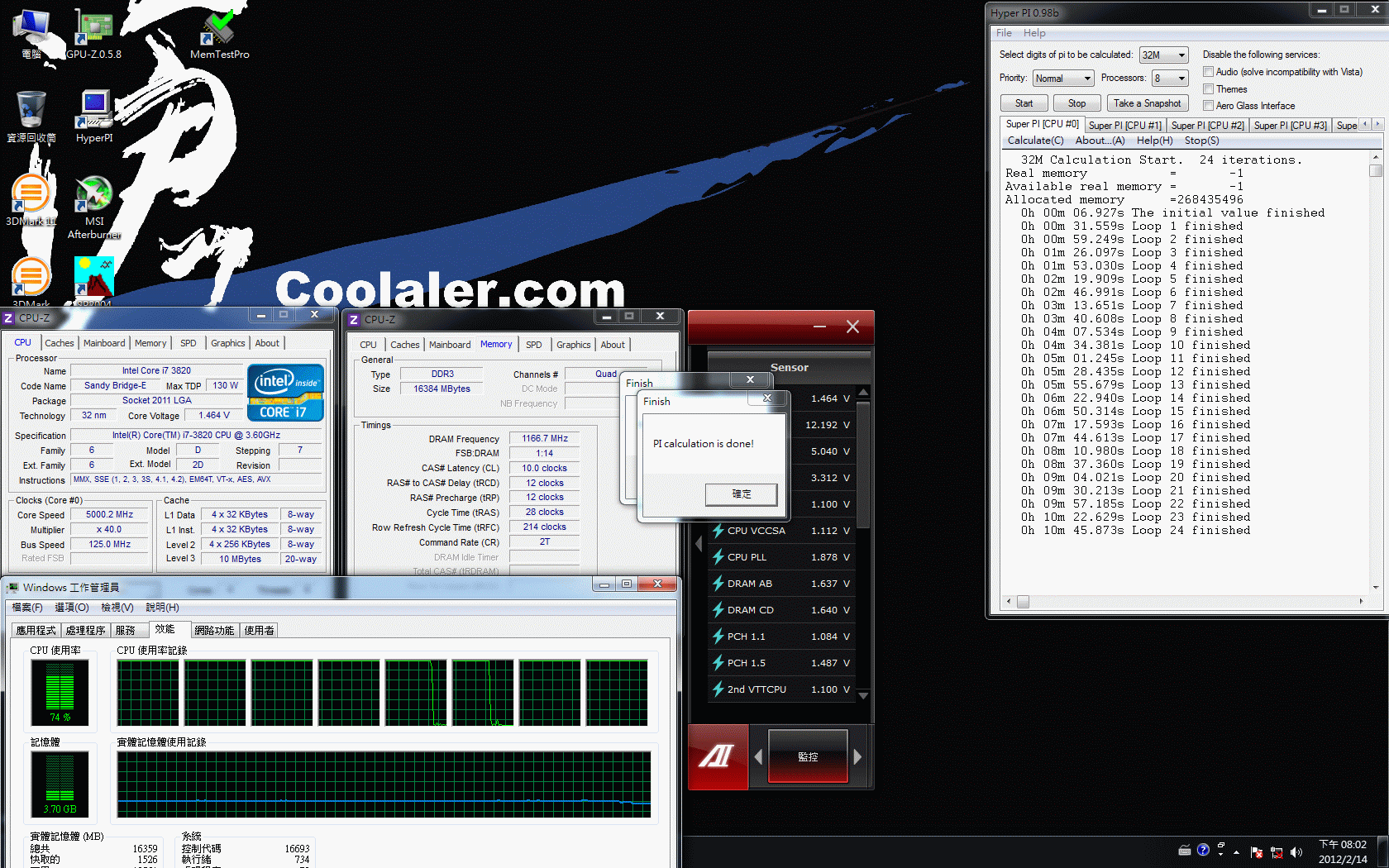Launch the 3DMark 11 desktop shortcut

(x=31, y=200)
